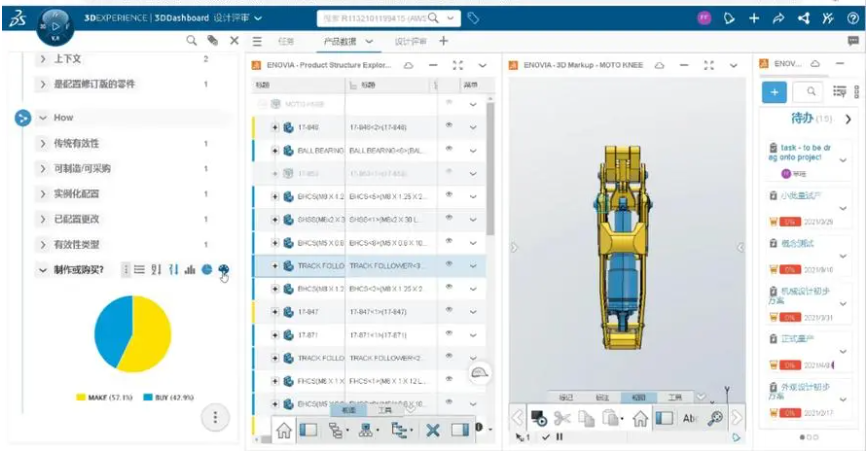Expand the 实例化配置 filter group
The image size is (867, 461).
(43, 194)
